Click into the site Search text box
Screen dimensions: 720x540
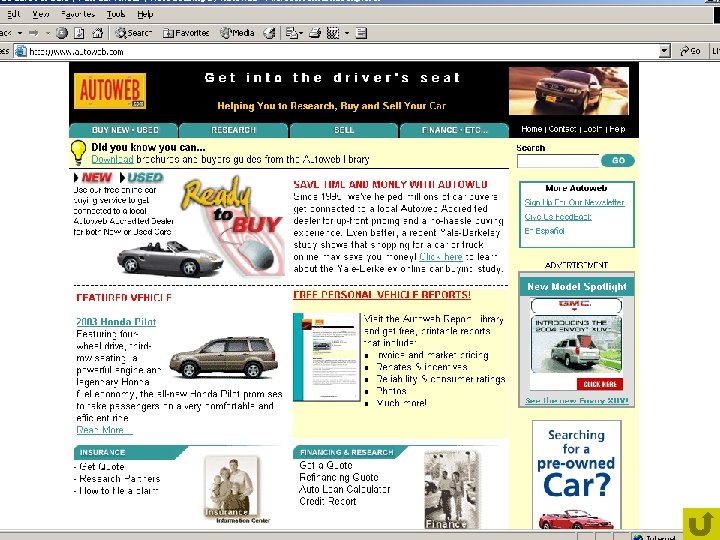pos(558,161)
